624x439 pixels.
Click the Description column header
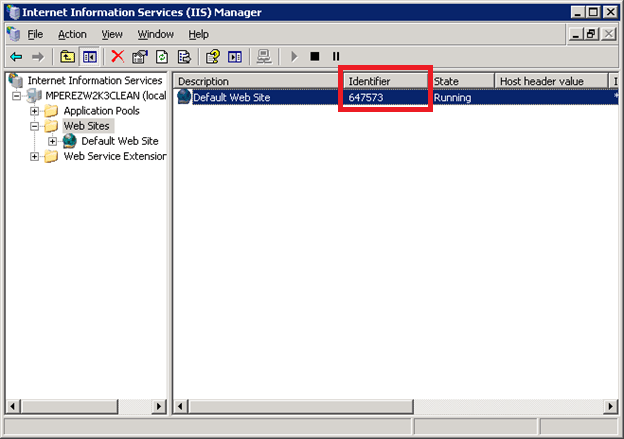click(255, 81)
